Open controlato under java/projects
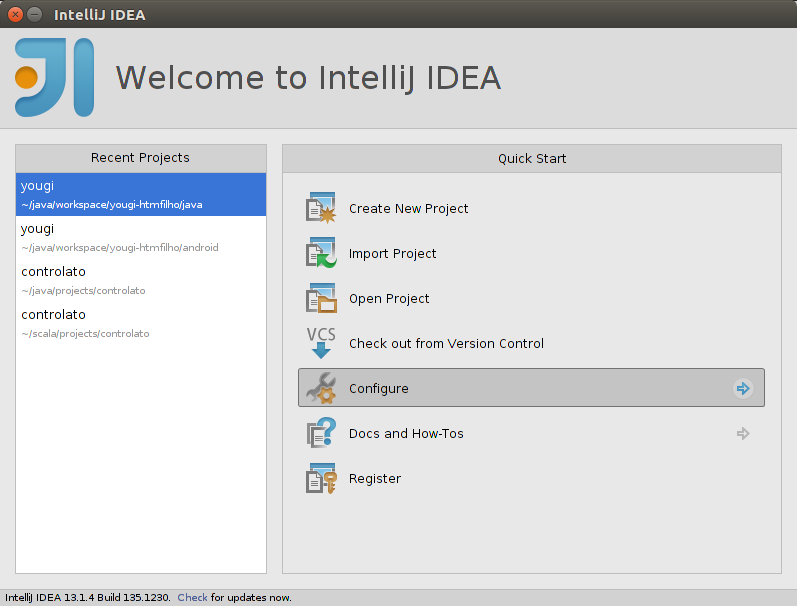 (141, 280)
